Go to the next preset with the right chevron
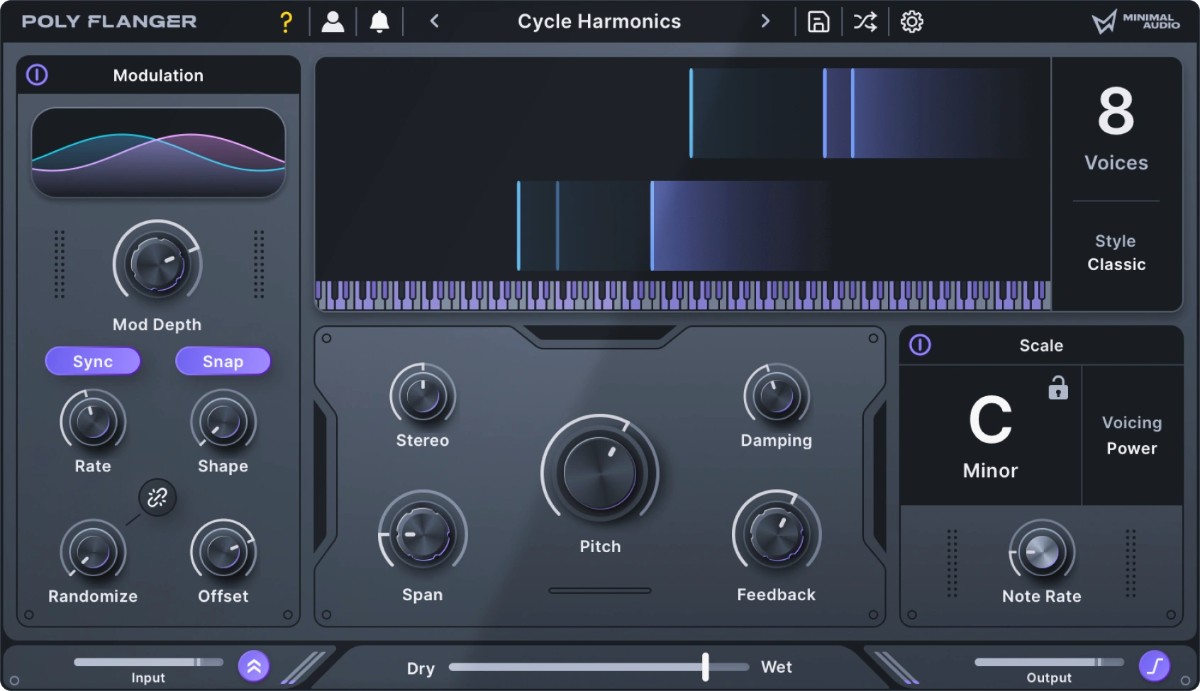 pos(766,20)
